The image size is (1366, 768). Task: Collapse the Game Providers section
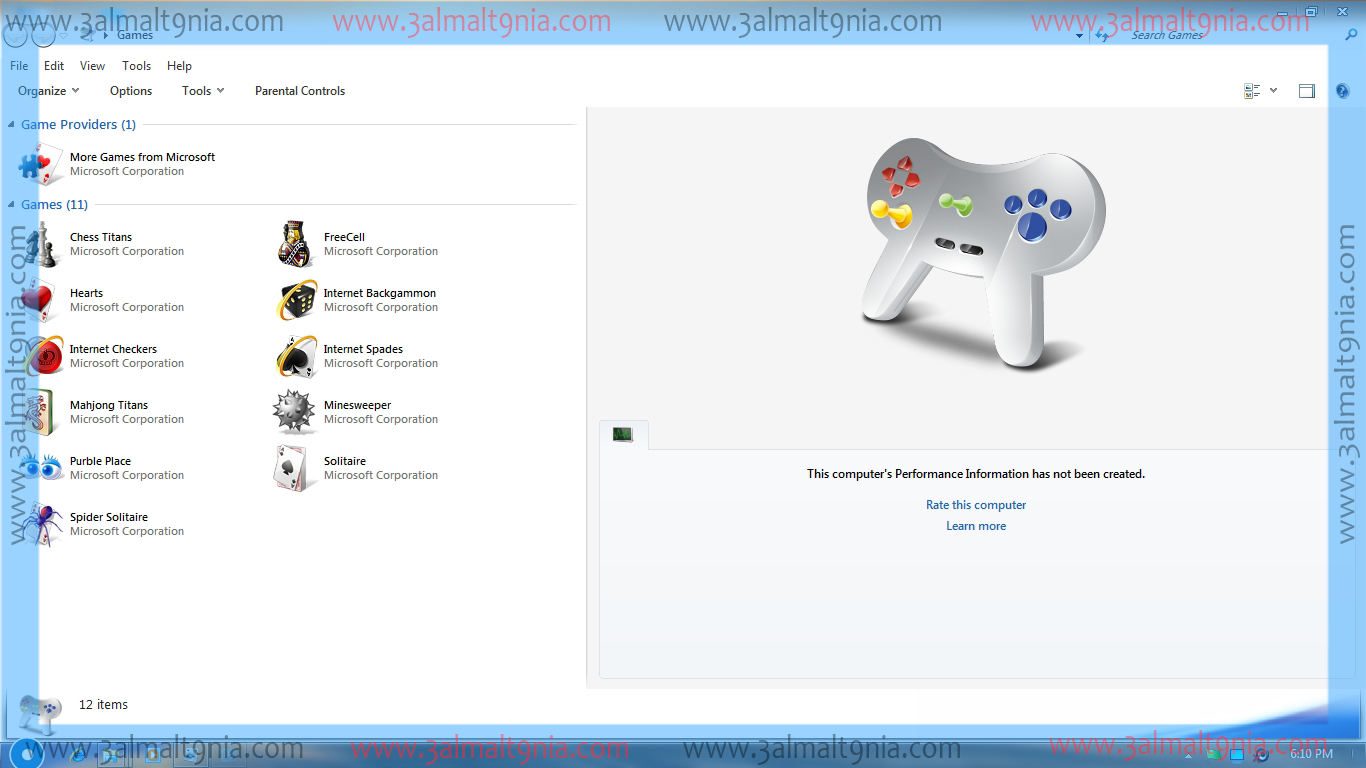point(10,124)
